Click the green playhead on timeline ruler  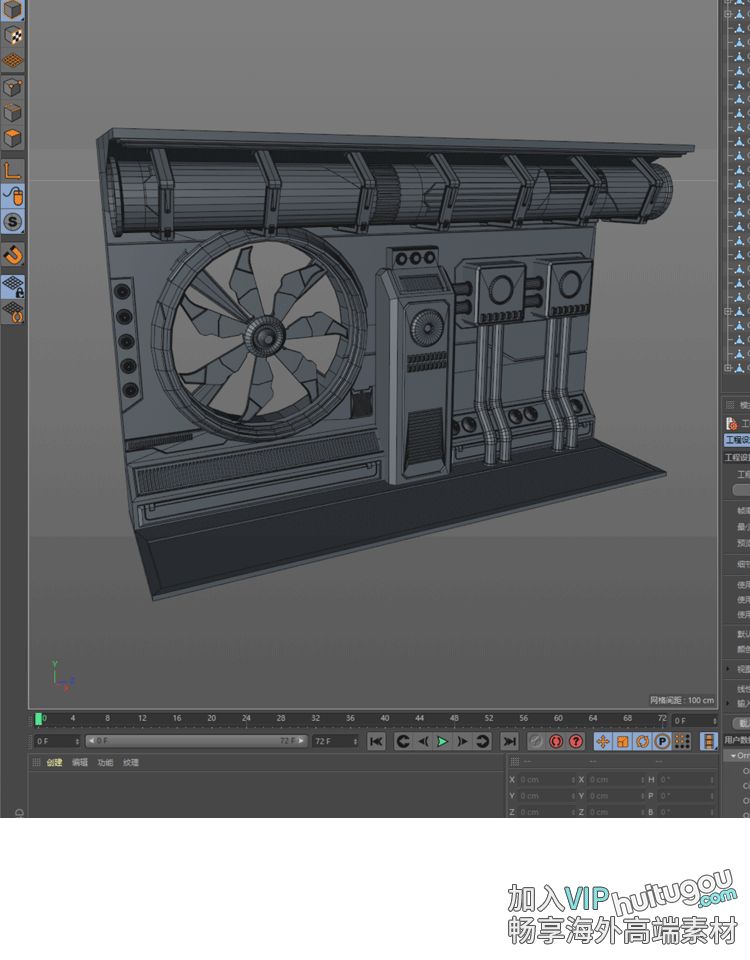pos(38,718)
